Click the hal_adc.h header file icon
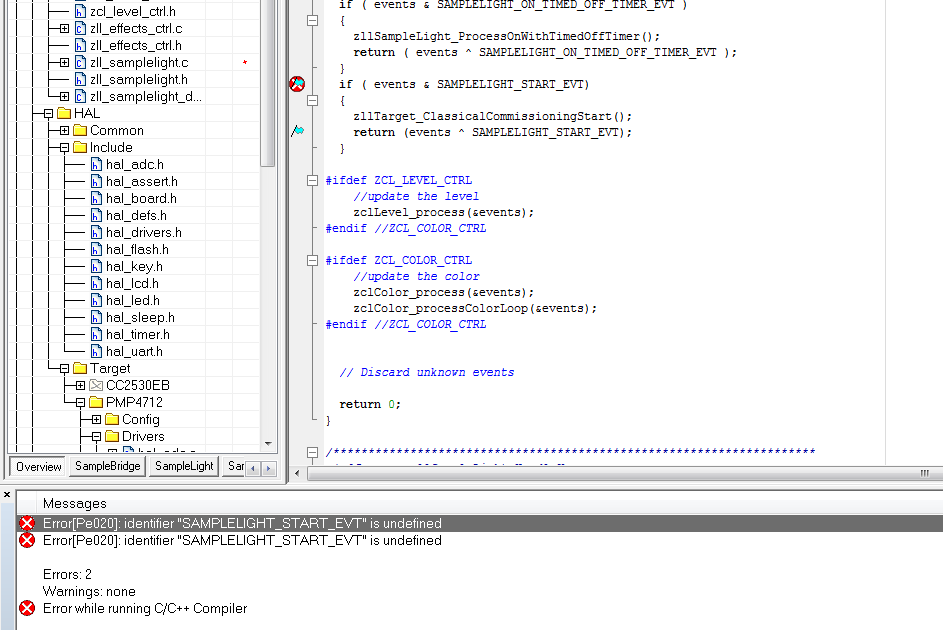The image size is (943, 630). pyautogui.click(x=96, y=165)
